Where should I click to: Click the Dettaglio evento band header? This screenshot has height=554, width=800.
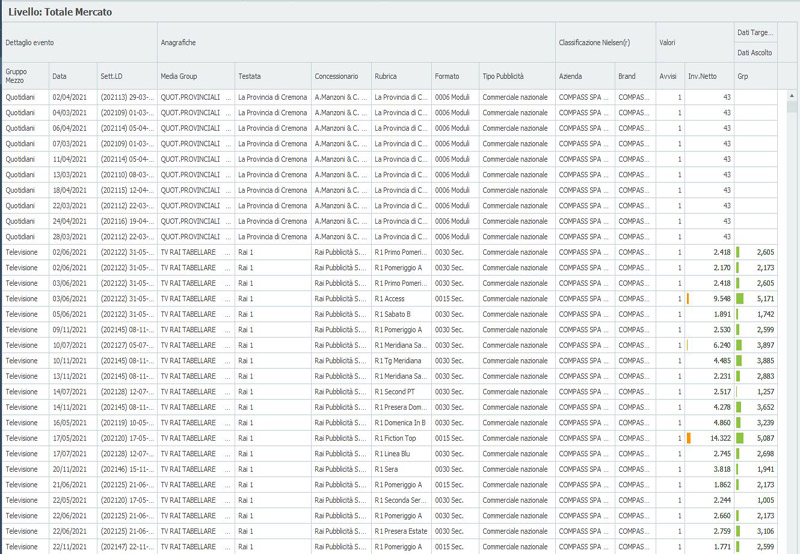pos(30,43)
